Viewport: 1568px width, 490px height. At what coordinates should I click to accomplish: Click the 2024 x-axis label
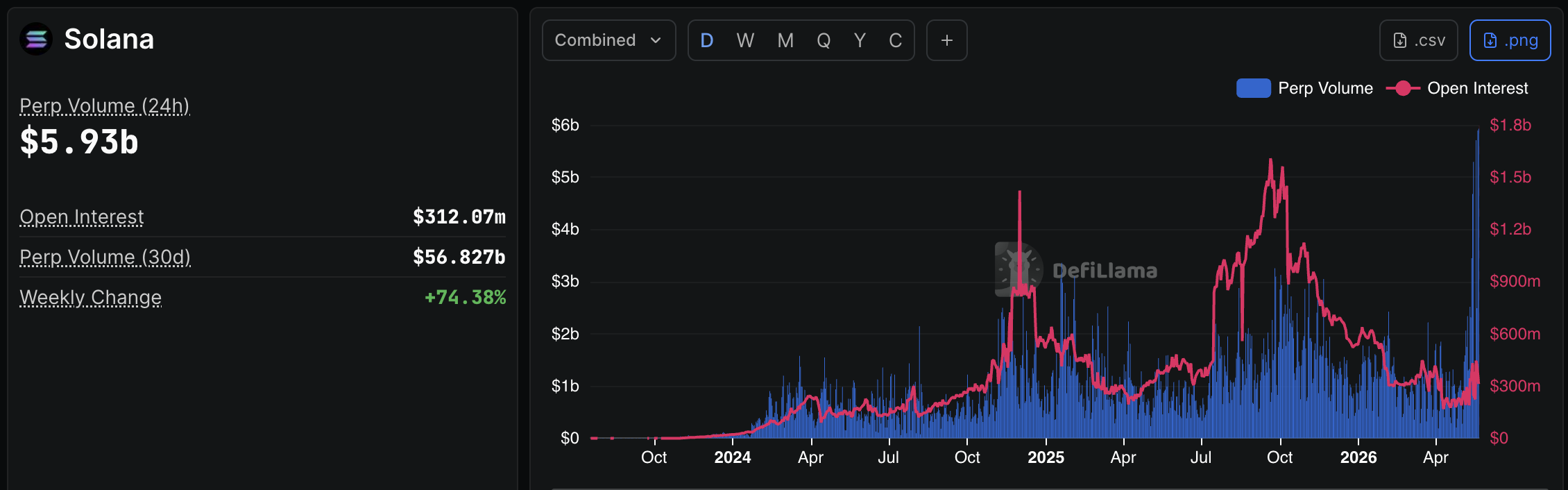(x=733, y=457)
